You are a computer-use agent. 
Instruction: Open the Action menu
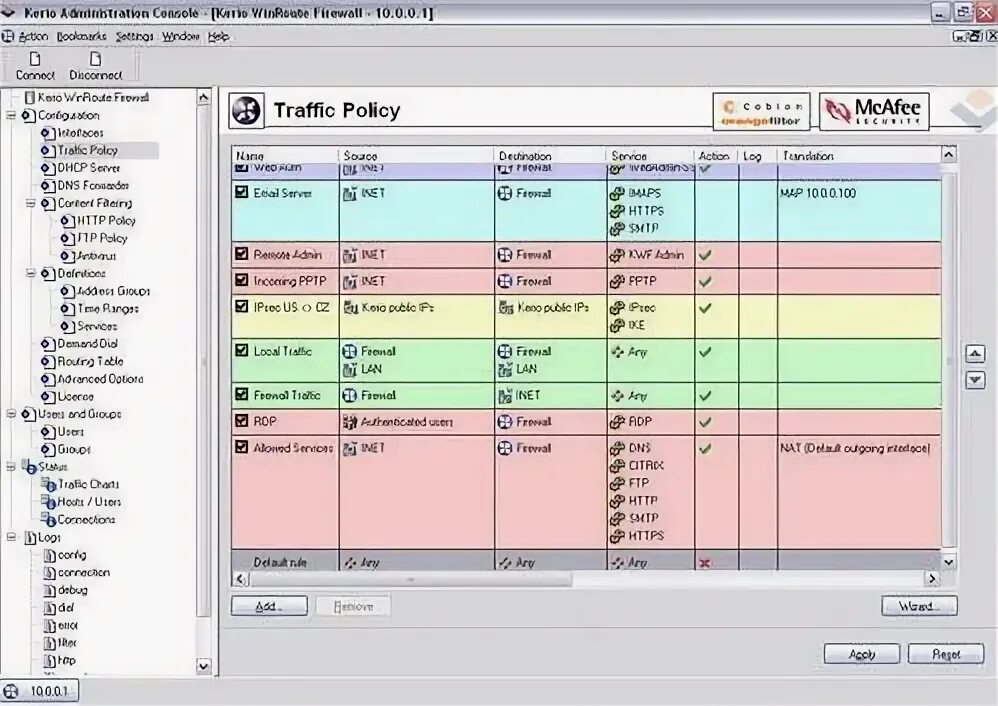click(x=33, y=37)
